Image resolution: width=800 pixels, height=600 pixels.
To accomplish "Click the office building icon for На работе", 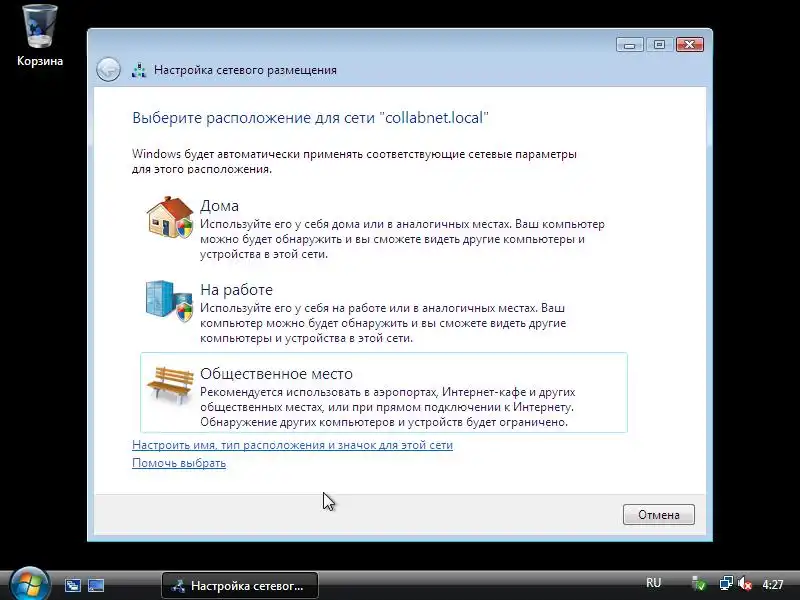I will click(x=170, y=302).
